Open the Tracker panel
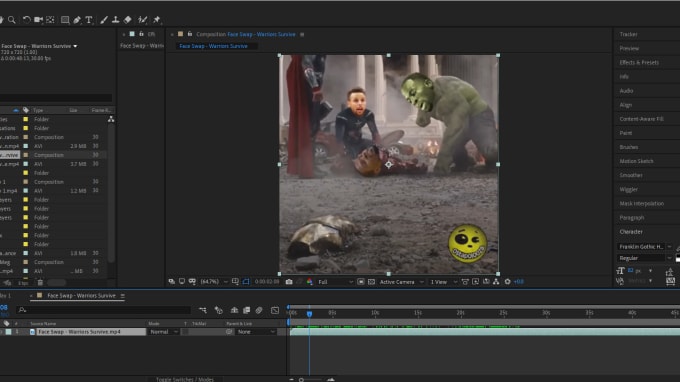The height and width of the screenshot is (382, 680). pos(628,34)
